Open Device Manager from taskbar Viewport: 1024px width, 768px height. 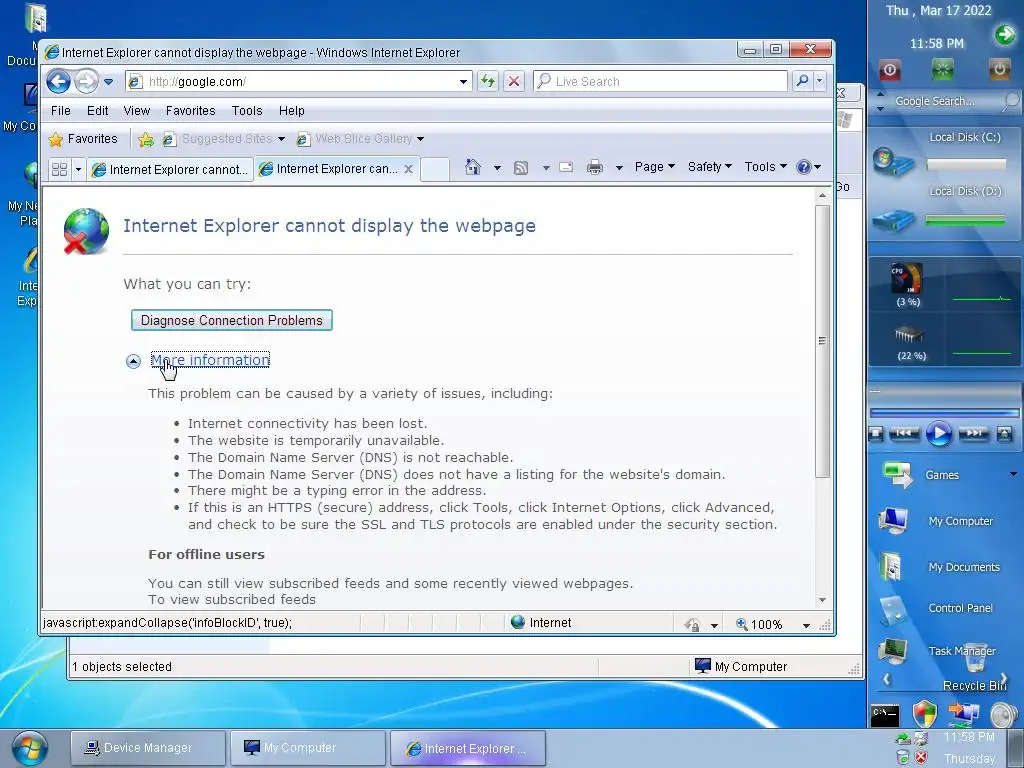(148, 748)
